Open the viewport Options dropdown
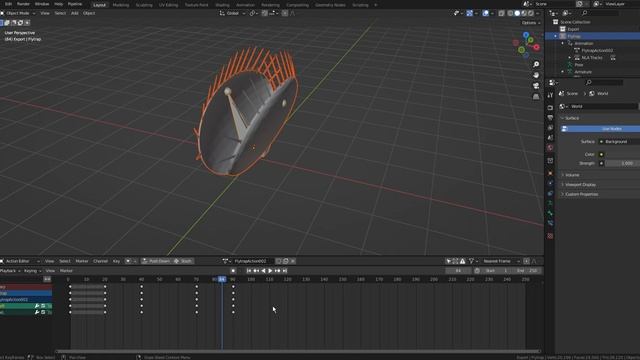Viewport: 640px width, 360px height. tap(531, 23)
